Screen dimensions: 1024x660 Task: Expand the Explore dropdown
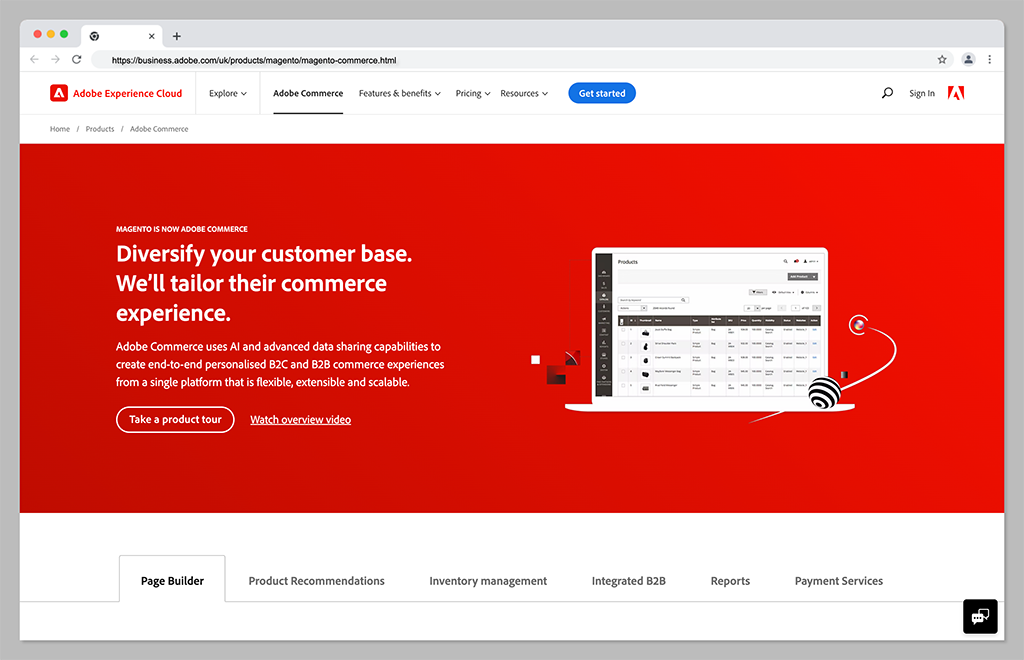[x=228, y=93]
